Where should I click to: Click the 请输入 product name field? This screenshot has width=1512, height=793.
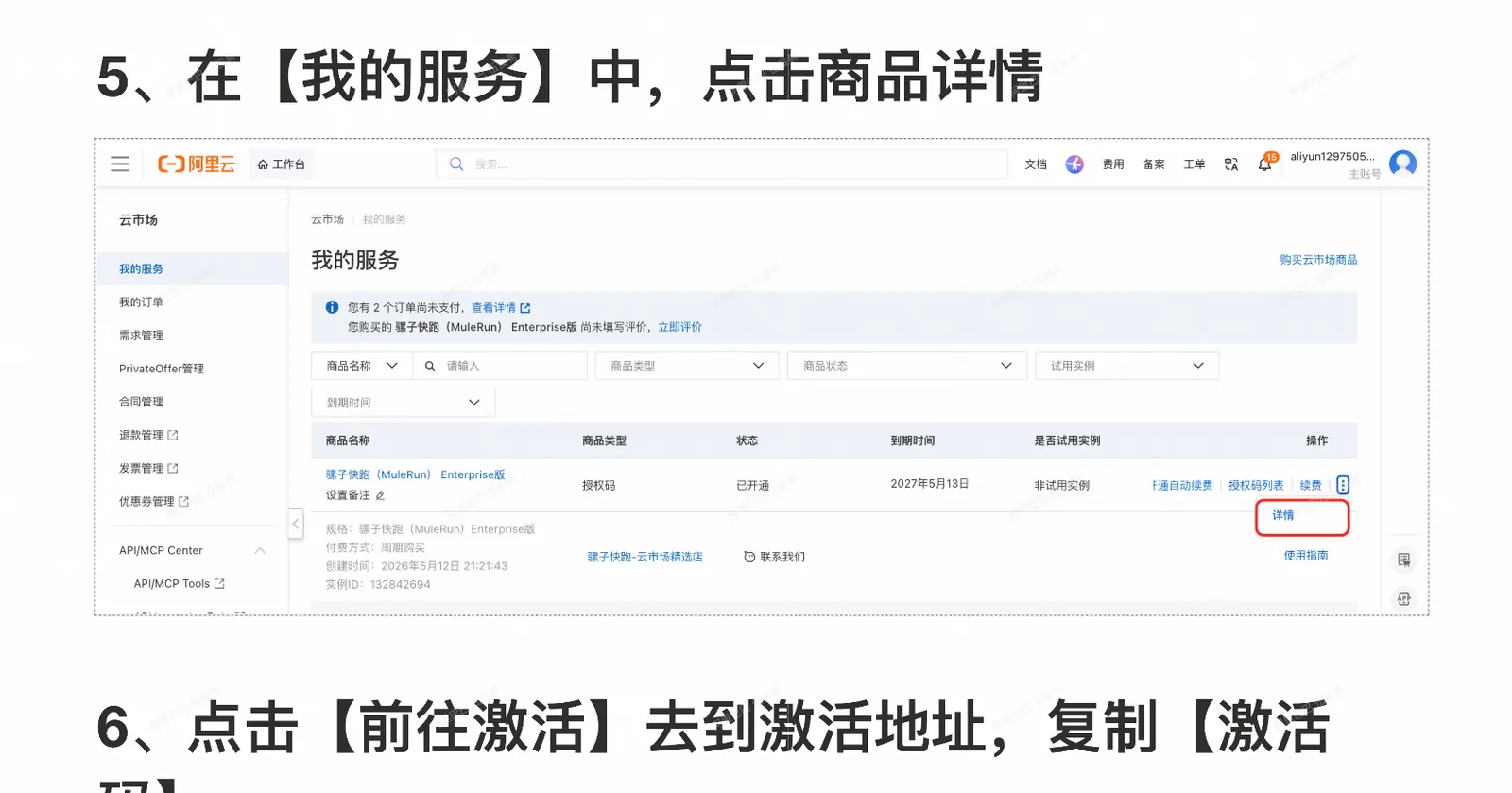tap(500, 366)
